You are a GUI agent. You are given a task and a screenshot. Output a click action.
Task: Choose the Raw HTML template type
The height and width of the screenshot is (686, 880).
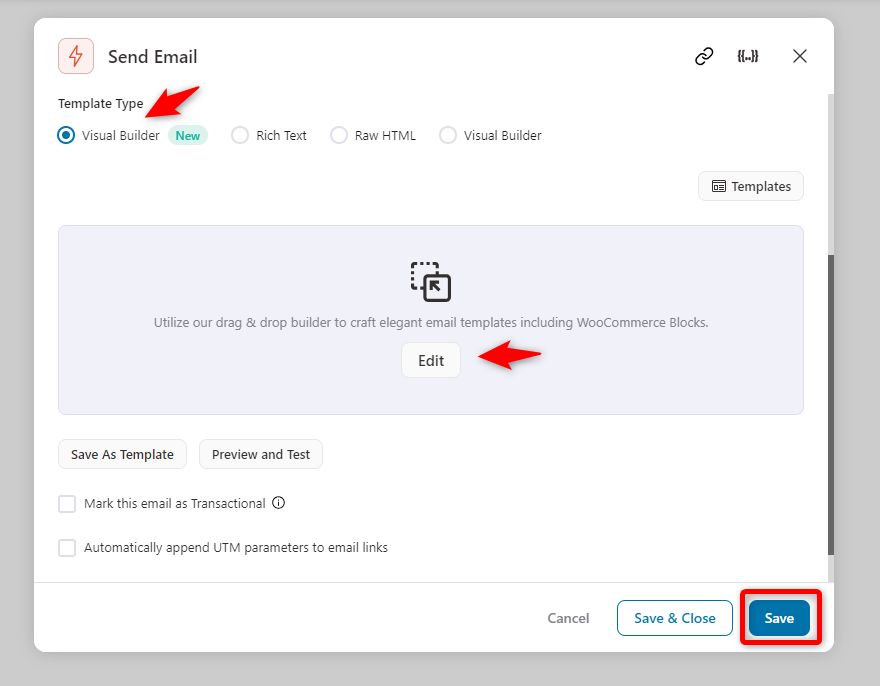tap(339, 135)
